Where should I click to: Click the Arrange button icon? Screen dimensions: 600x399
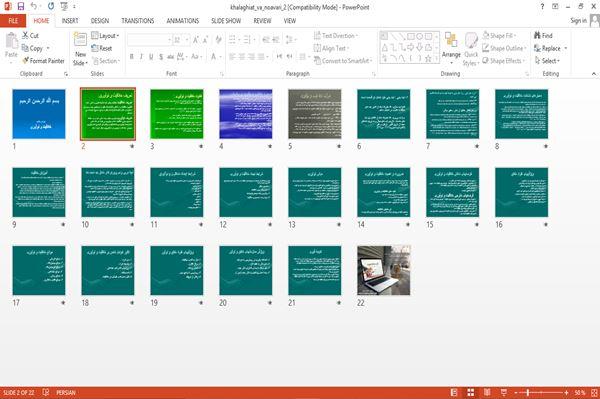[451, 40]
